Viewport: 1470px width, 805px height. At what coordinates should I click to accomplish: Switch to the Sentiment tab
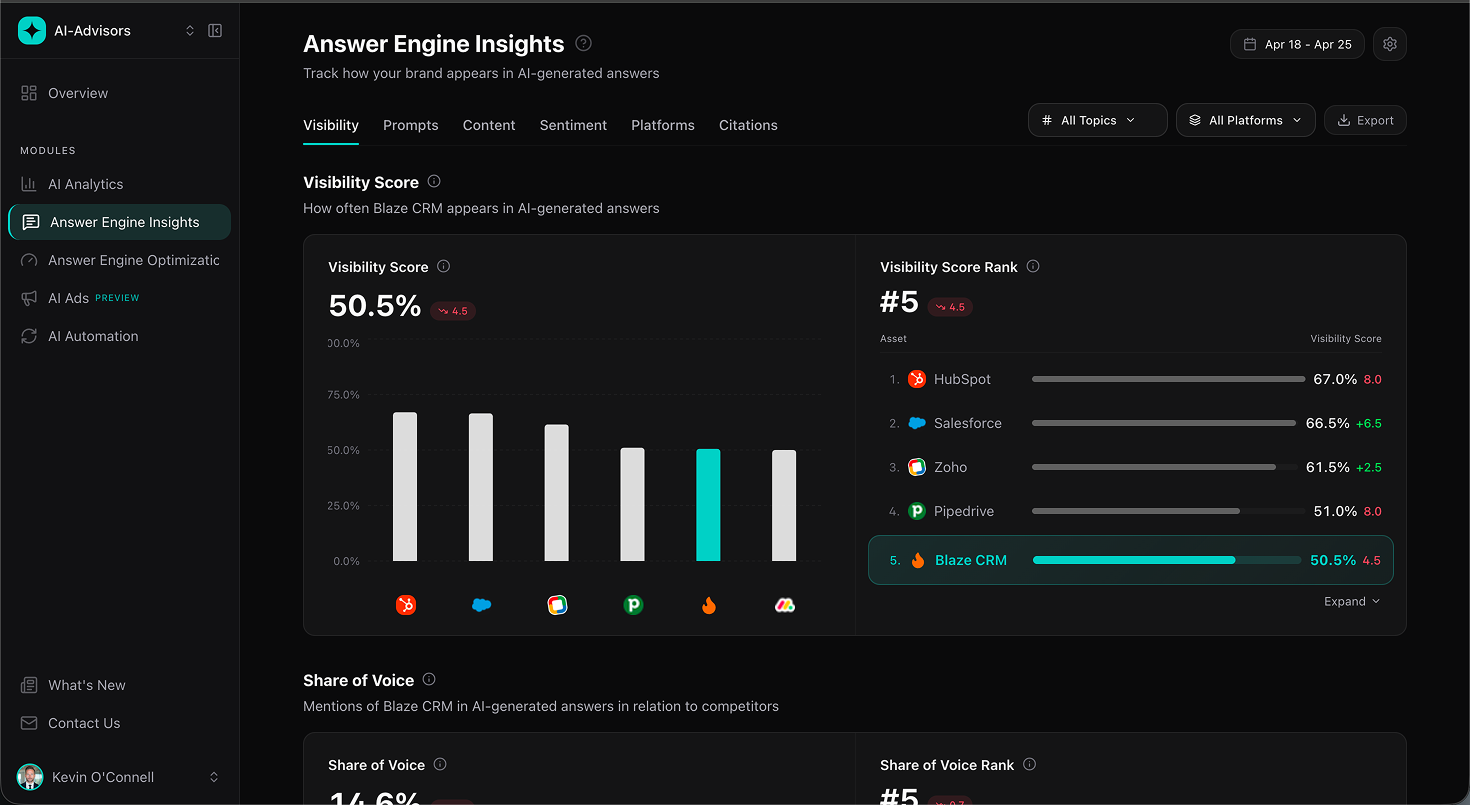573,125
